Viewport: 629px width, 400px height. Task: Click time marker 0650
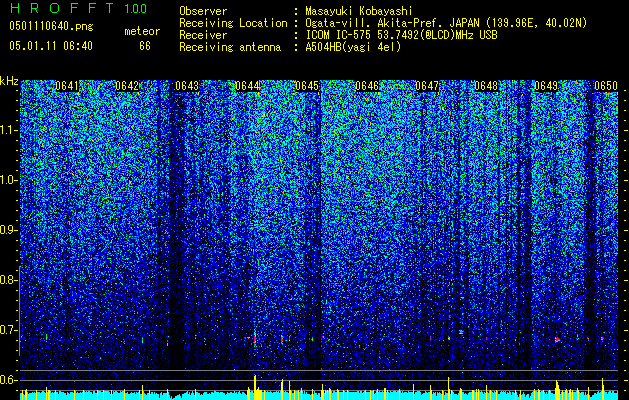606,86
